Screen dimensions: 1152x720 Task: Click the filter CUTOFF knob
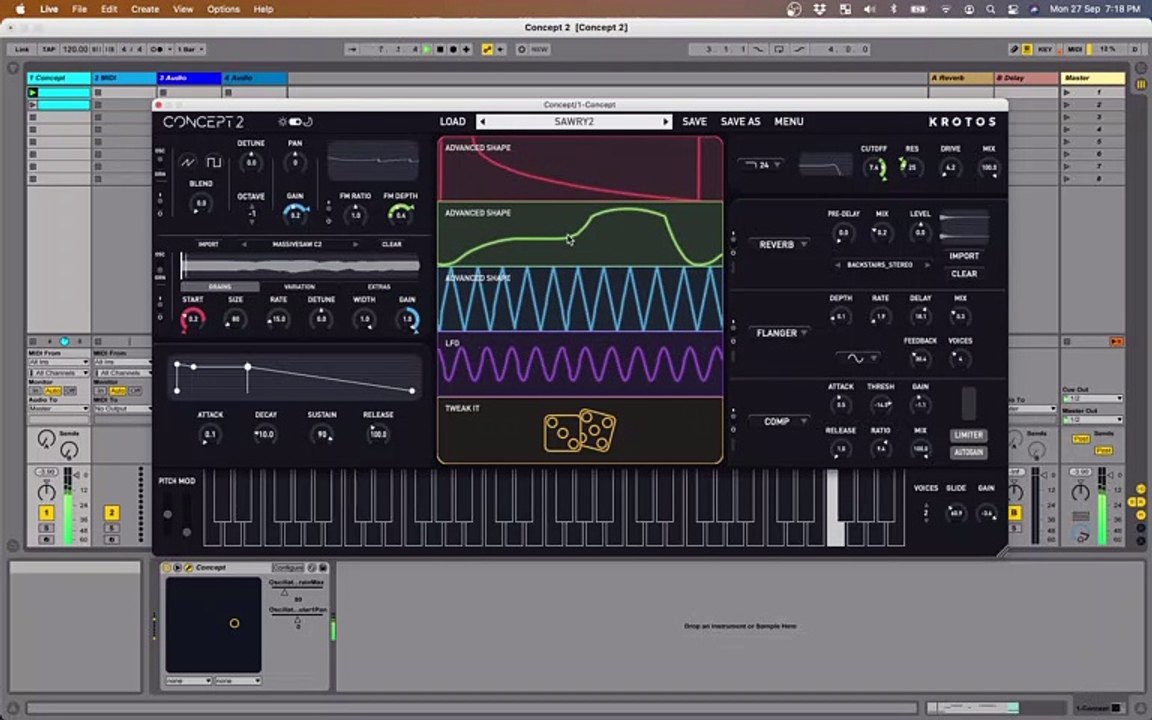coord(874,168)
